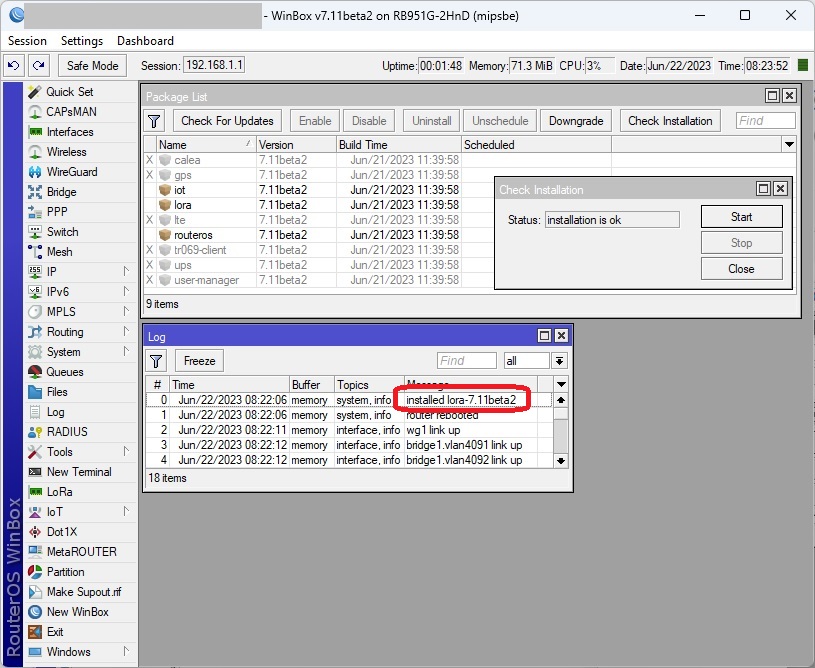
Task: Open Partition menu
Action: pos(65,572)
